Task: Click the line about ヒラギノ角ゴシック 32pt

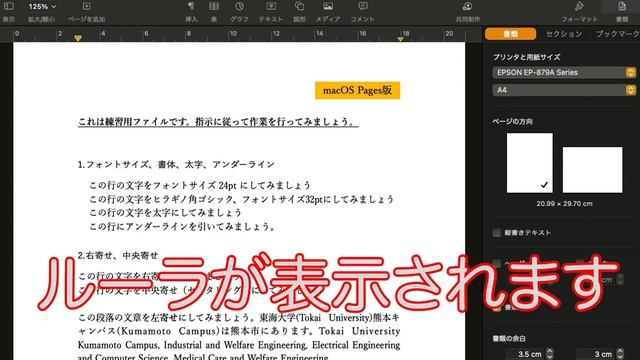Action: (242, 199)
